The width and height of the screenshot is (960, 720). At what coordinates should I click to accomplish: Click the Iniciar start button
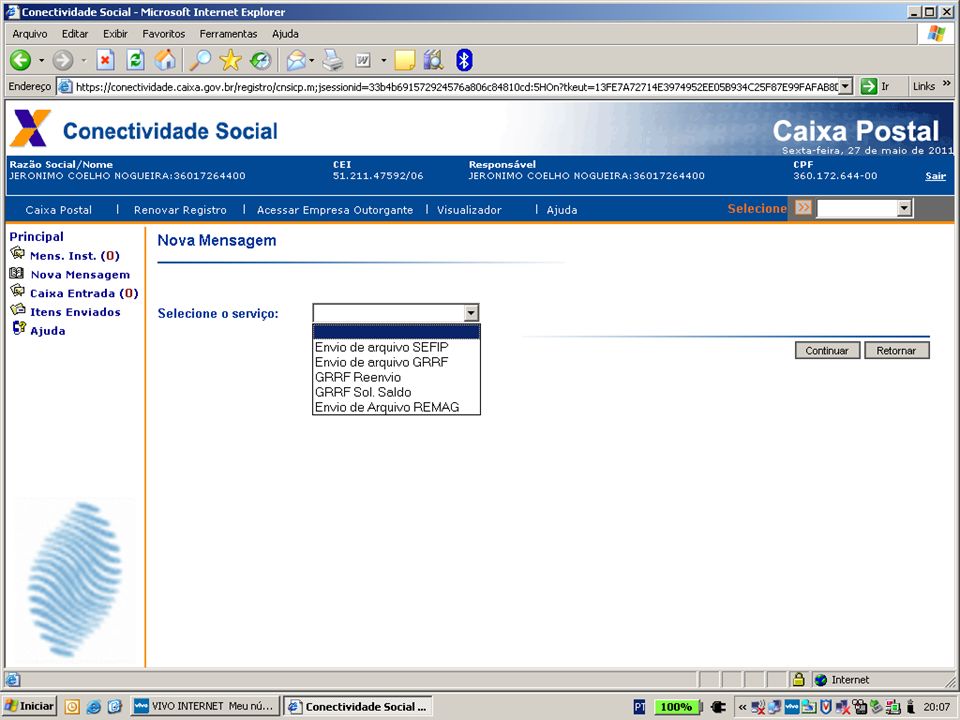29,707
